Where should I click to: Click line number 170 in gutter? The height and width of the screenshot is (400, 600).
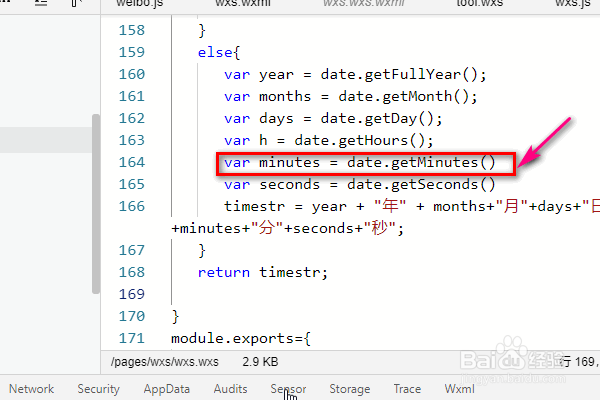coord(132,316)
